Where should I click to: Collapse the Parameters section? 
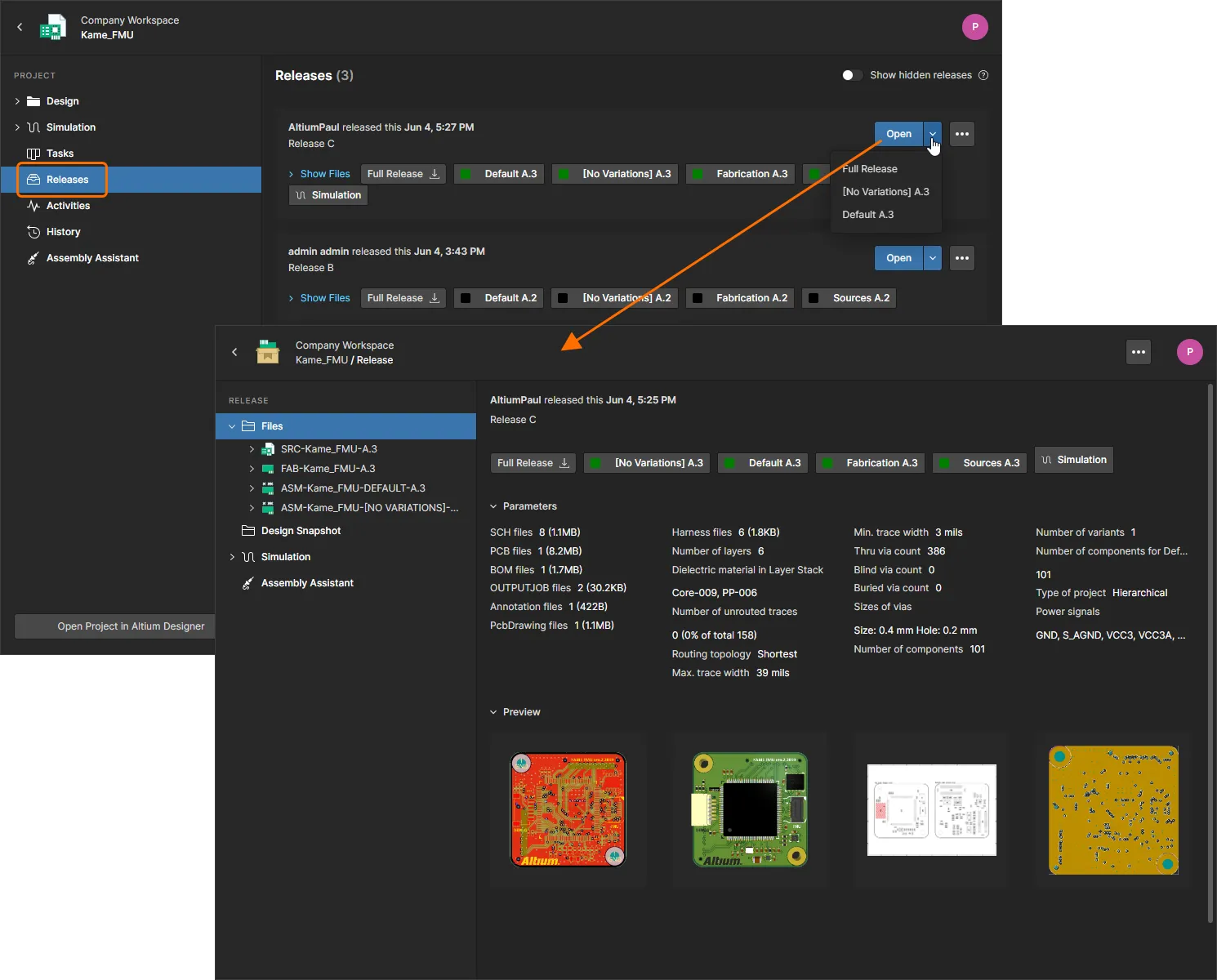[493, 506]
